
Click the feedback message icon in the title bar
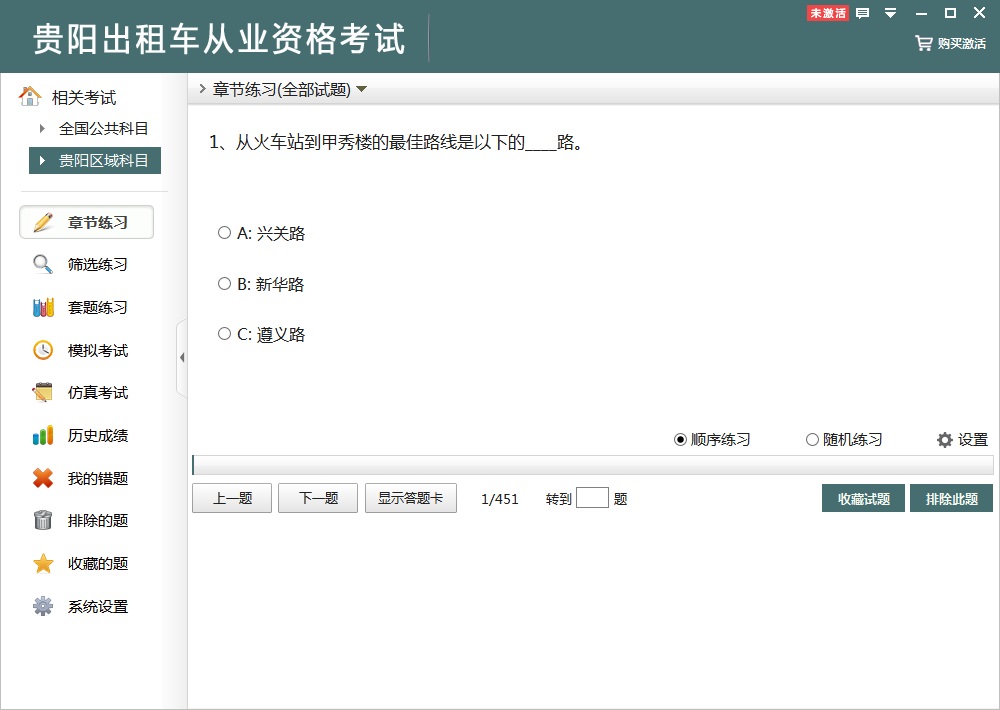pos(862,13)
